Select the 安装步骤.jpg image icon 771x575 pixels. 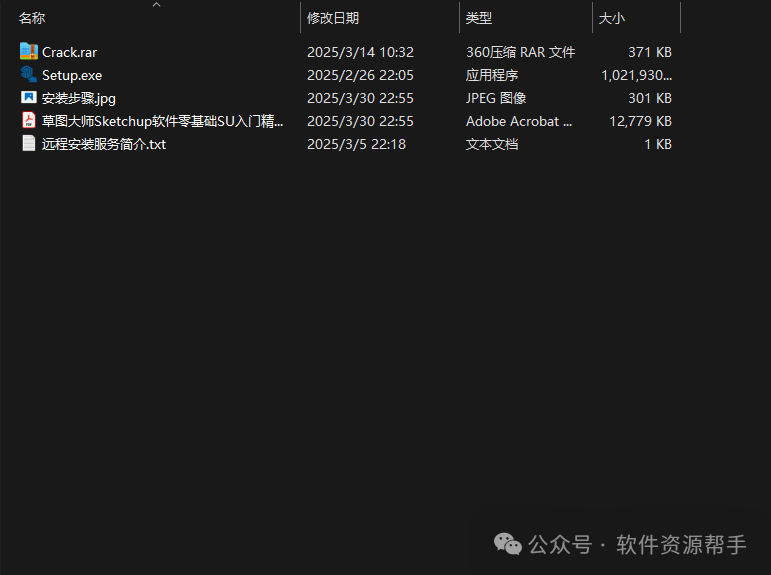point(29,97)
